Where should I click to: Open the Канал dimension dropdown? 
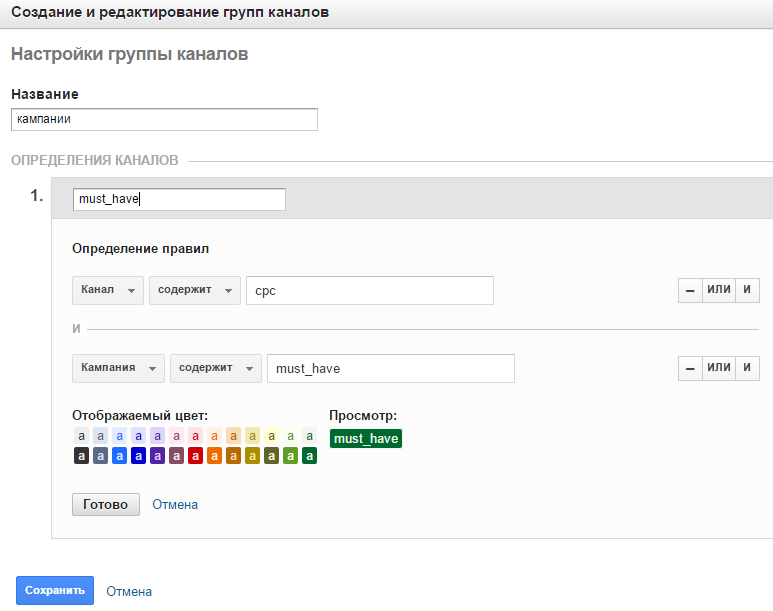[108, 290]
